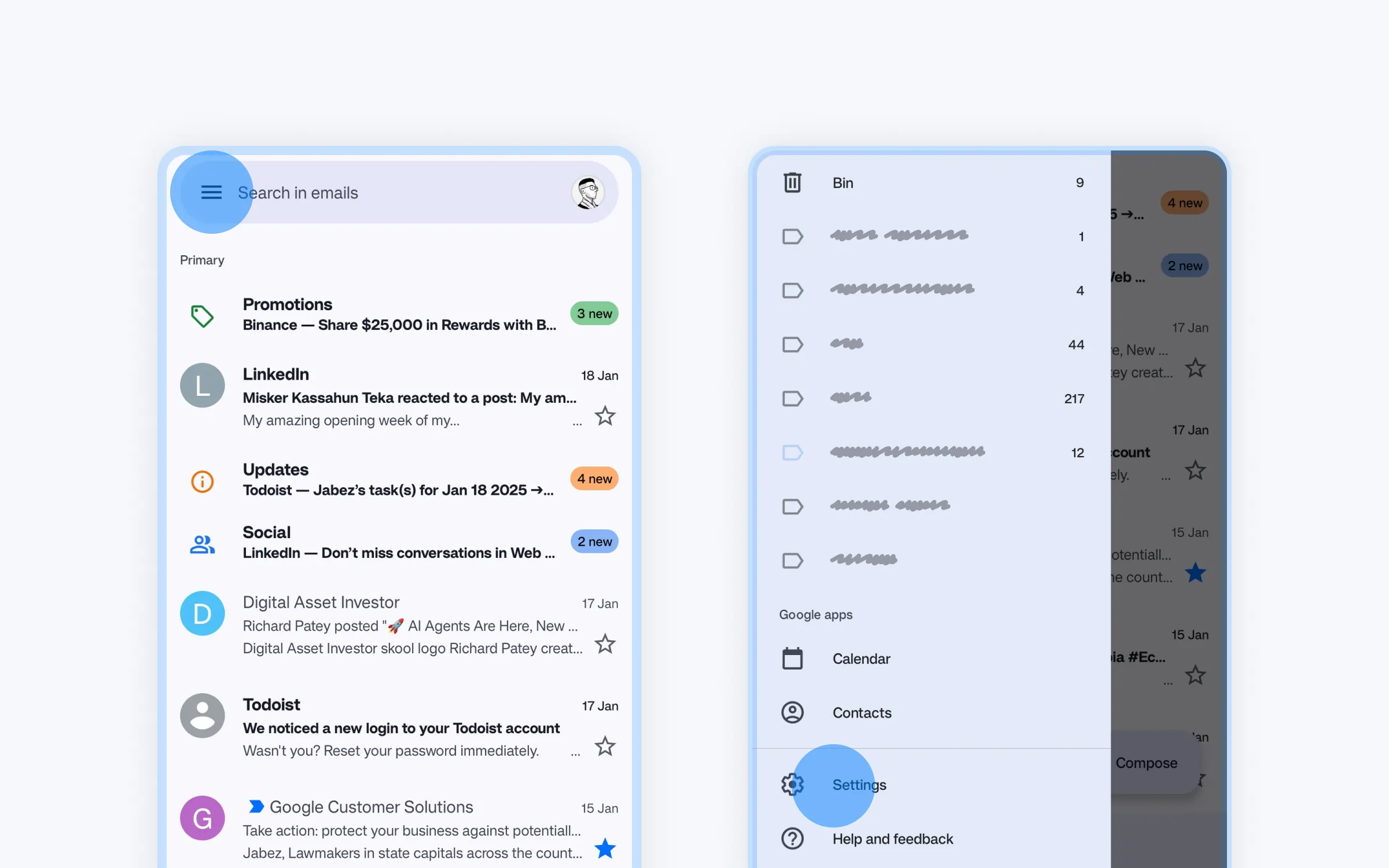The height and width of the screenshot is (868, 1389).
Task: Click the Settings gear icon
Action: click(792, 785)
